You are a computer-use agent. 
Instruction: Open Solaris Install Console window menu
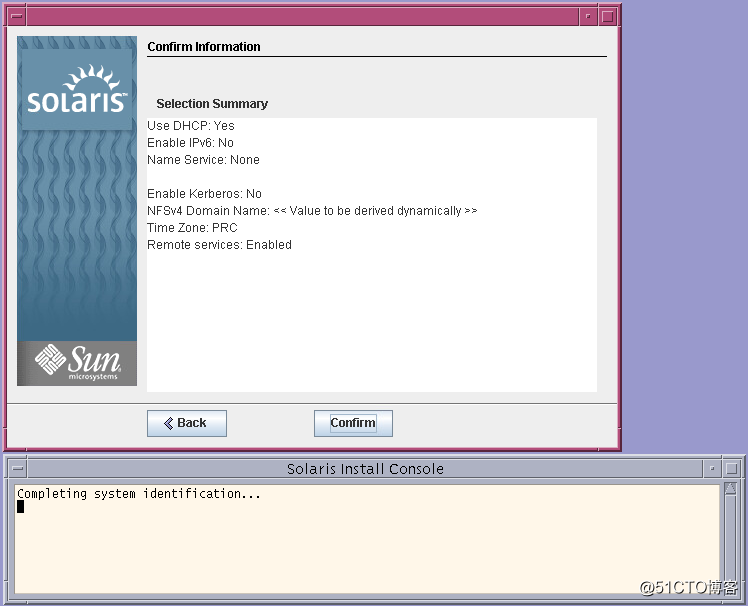coord(18,469)
